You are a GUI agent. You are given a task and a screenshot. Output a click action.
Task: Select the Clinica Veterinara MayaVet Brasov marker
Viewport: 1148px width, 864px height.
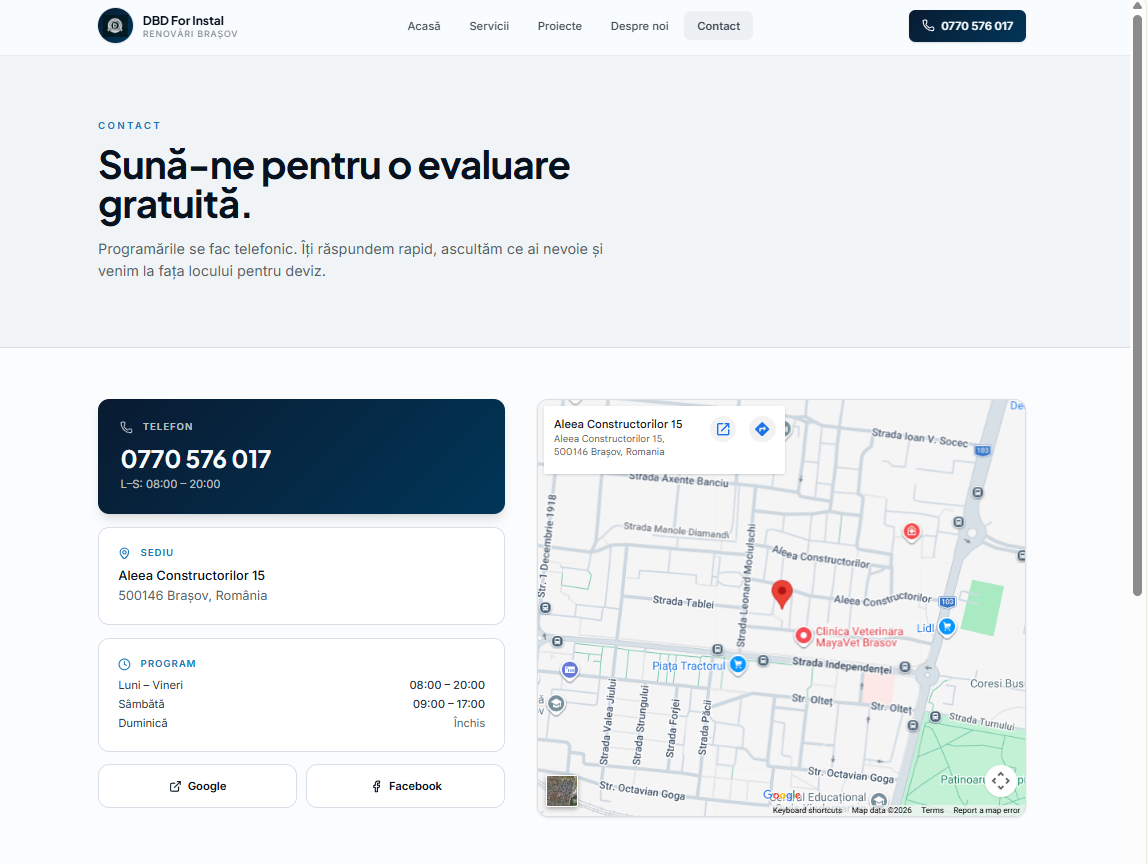pyautogui.click(x=805, y=636)
